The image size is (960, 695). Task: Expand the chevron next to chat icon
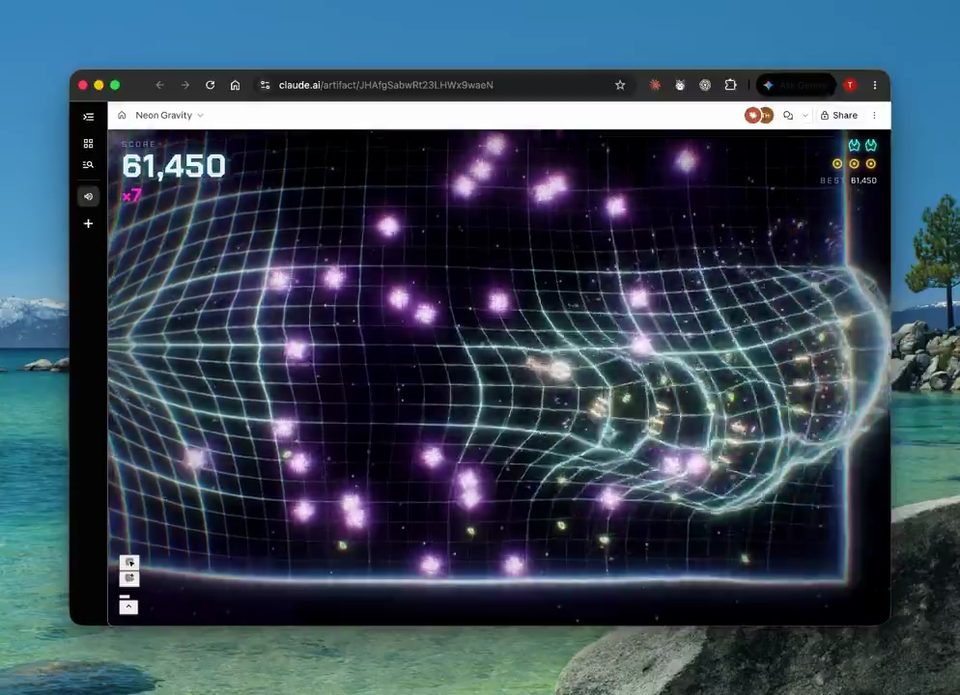[x=805, y=115]
